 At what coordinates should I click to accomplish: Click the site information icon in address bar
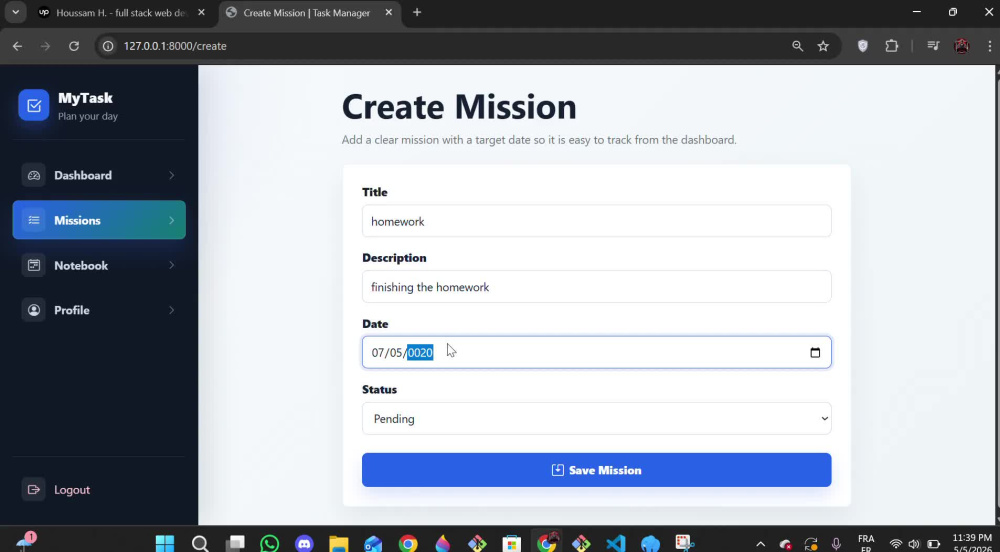[x=108, y=46]
